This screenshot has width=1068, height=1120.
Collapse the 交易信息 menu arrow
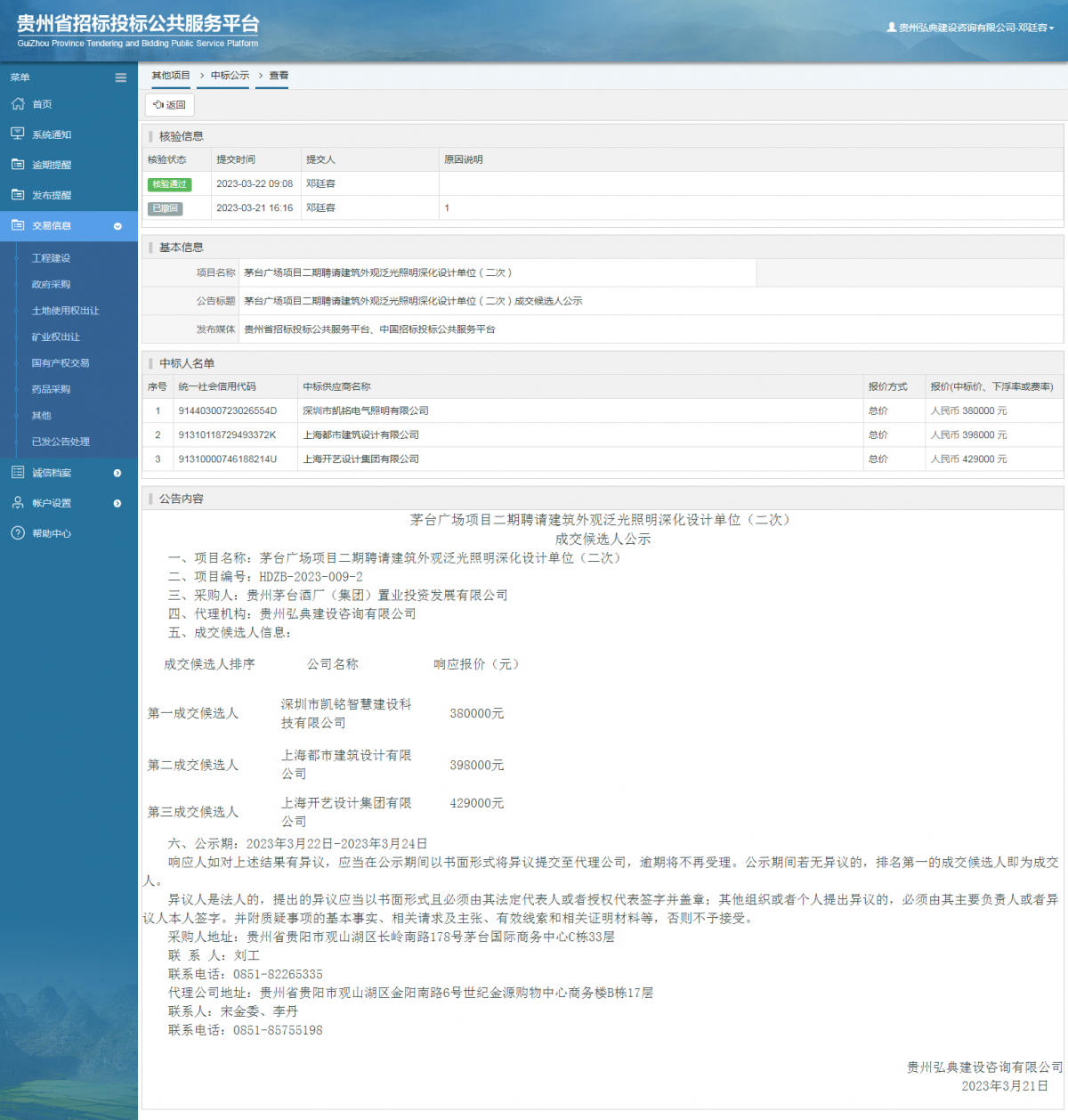117,226
